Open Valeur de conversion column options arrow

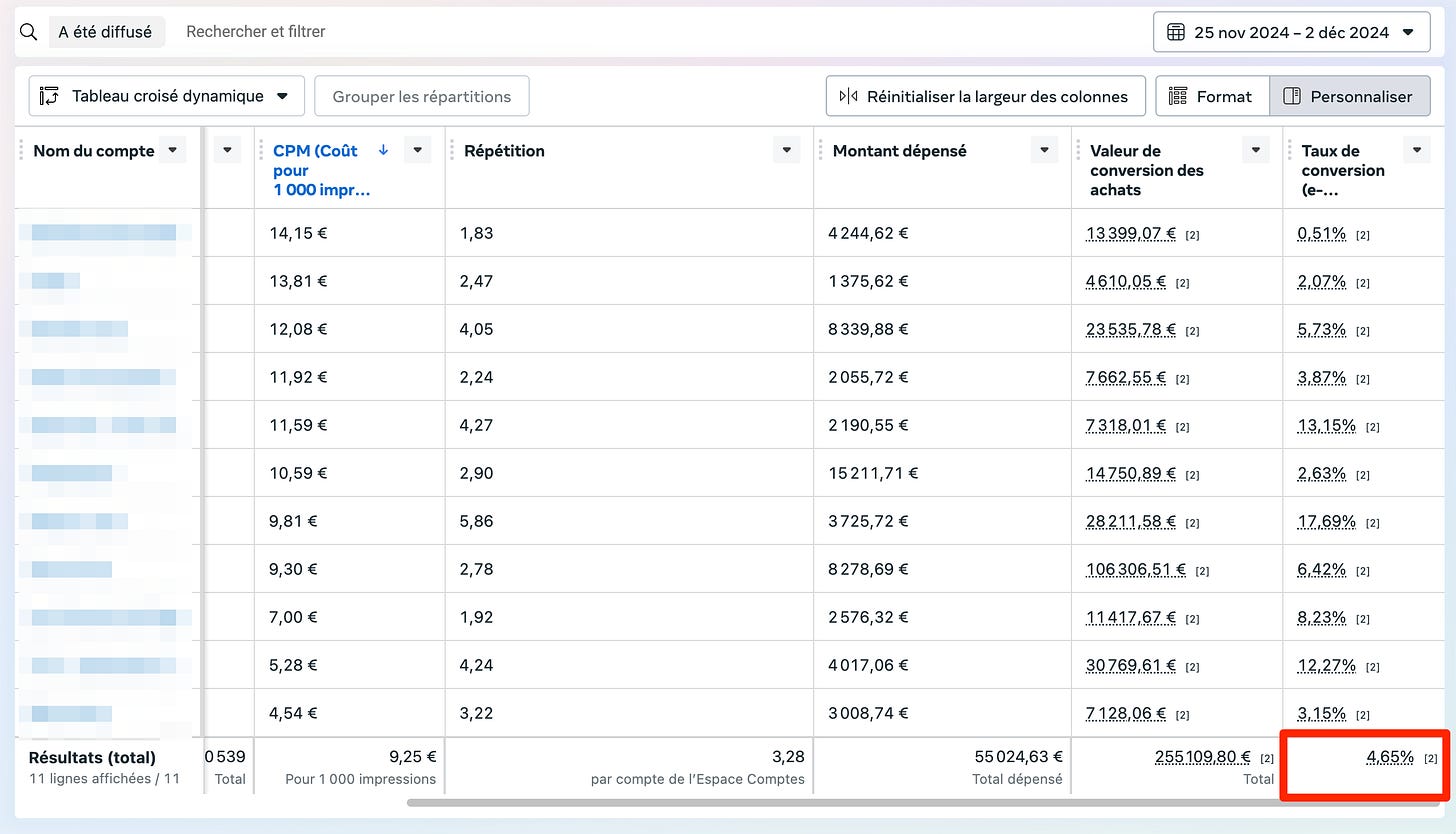coord(1256,150)
